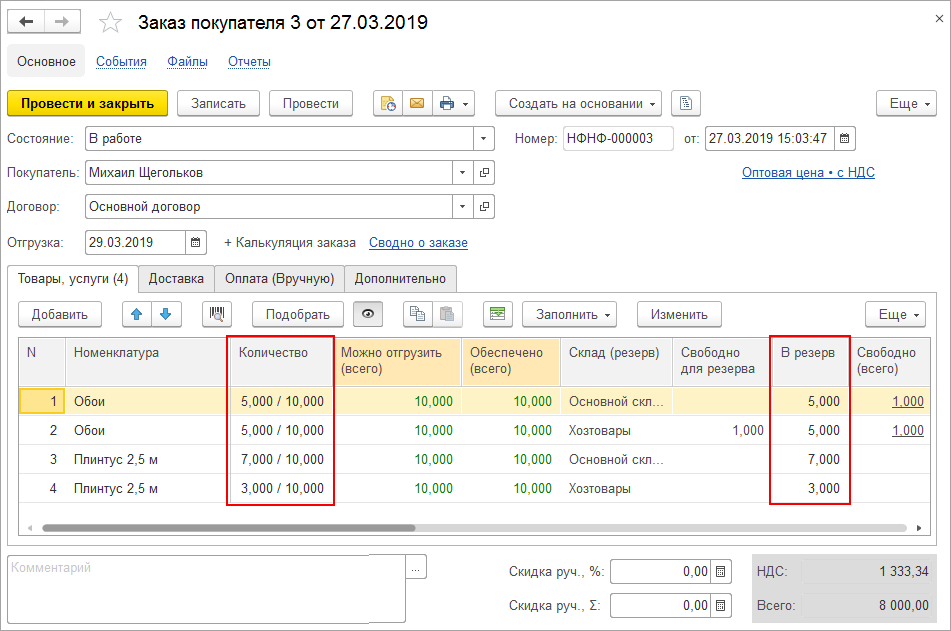
Task: Click the right scroll arrow of the table
Action: pyautogui.click(x=919, y=528)
